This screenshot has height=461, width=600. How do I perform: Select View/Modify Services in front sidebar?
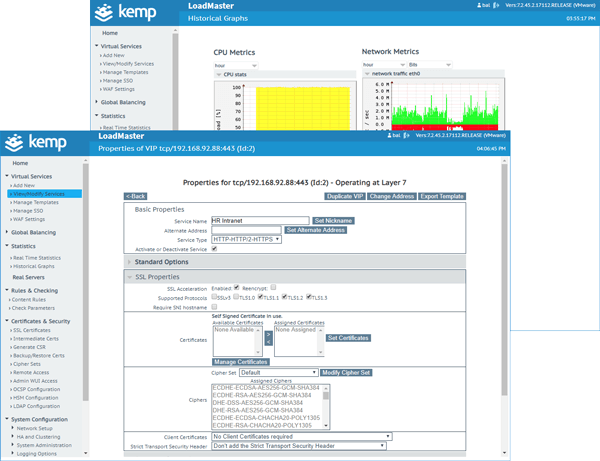tap(44, 194)
